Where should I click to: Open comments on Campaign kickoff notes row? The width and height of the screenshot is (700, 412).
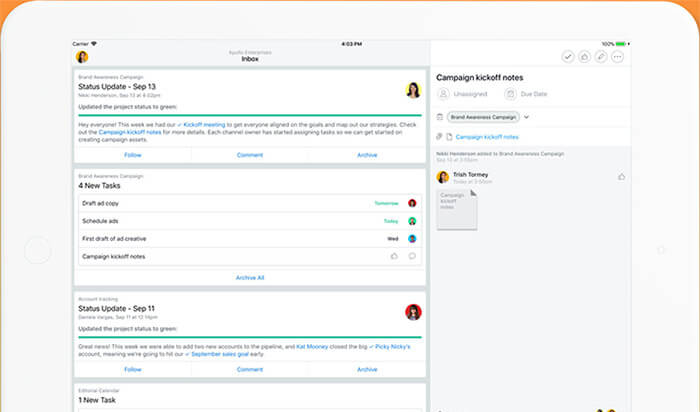(412, 256)
